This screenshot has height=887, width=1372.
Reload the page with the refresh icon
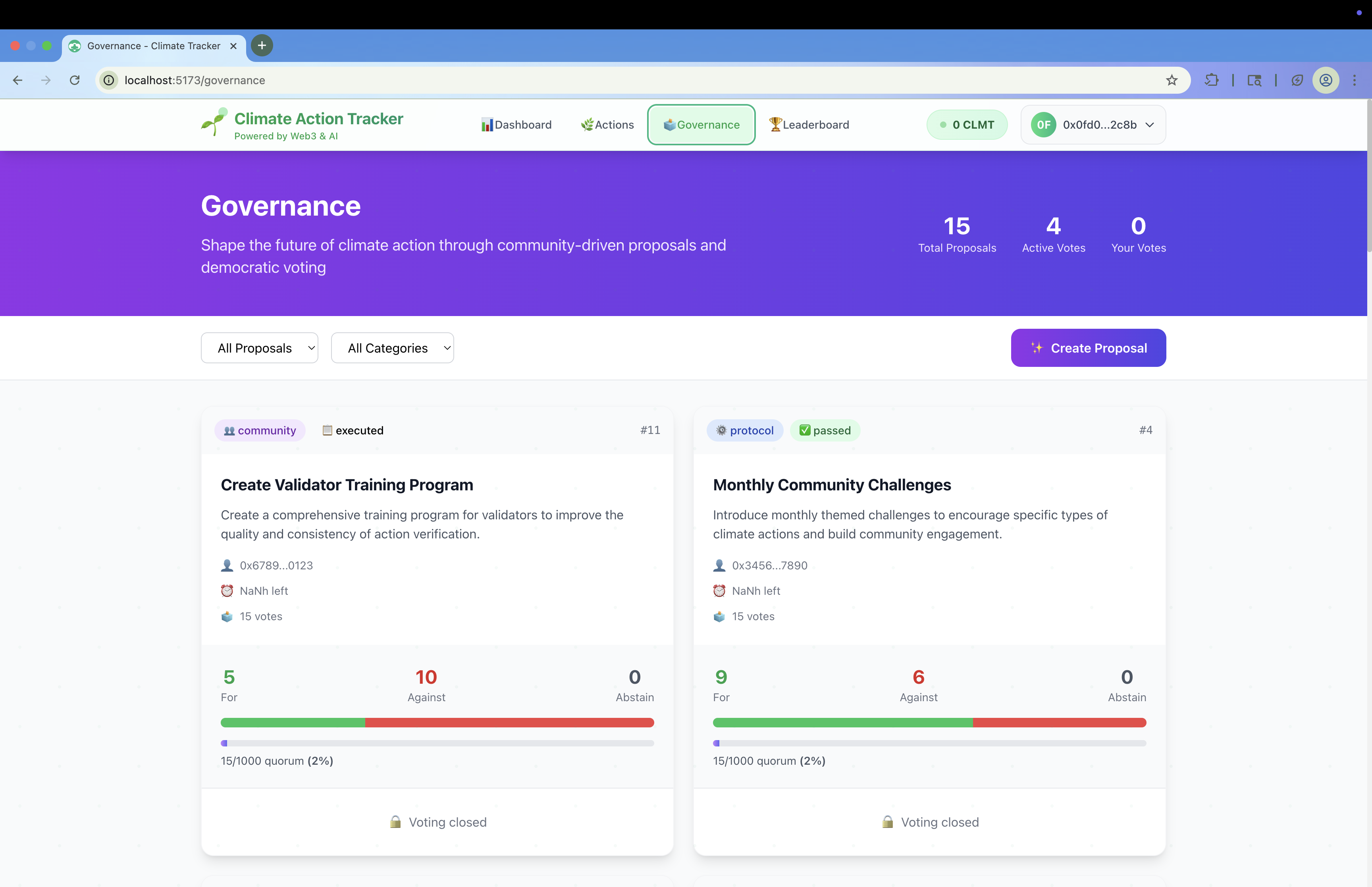point(75,80)
